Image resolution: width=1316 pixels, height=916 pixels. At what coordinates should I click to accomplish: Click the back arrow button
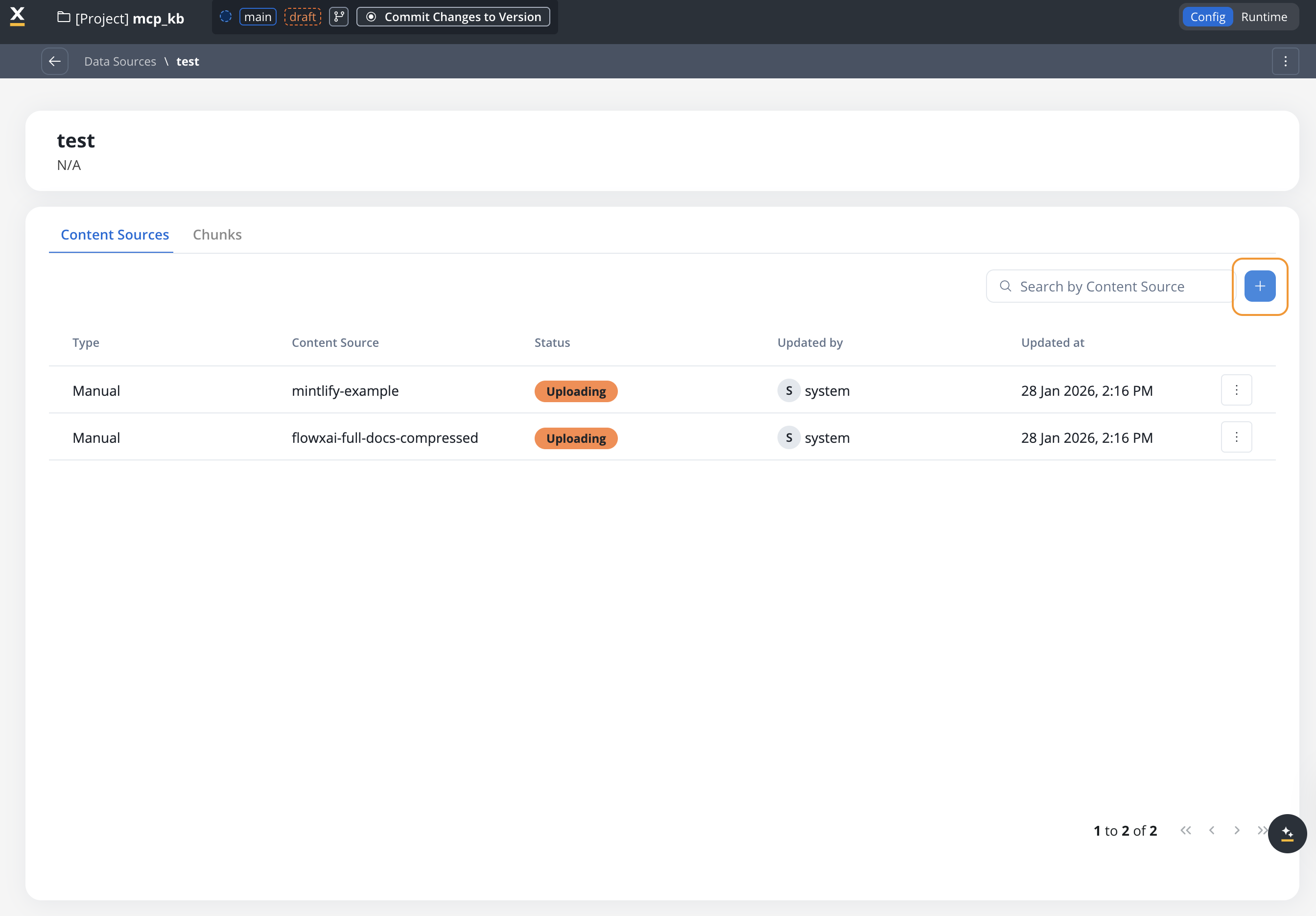(x=54, y=61)
